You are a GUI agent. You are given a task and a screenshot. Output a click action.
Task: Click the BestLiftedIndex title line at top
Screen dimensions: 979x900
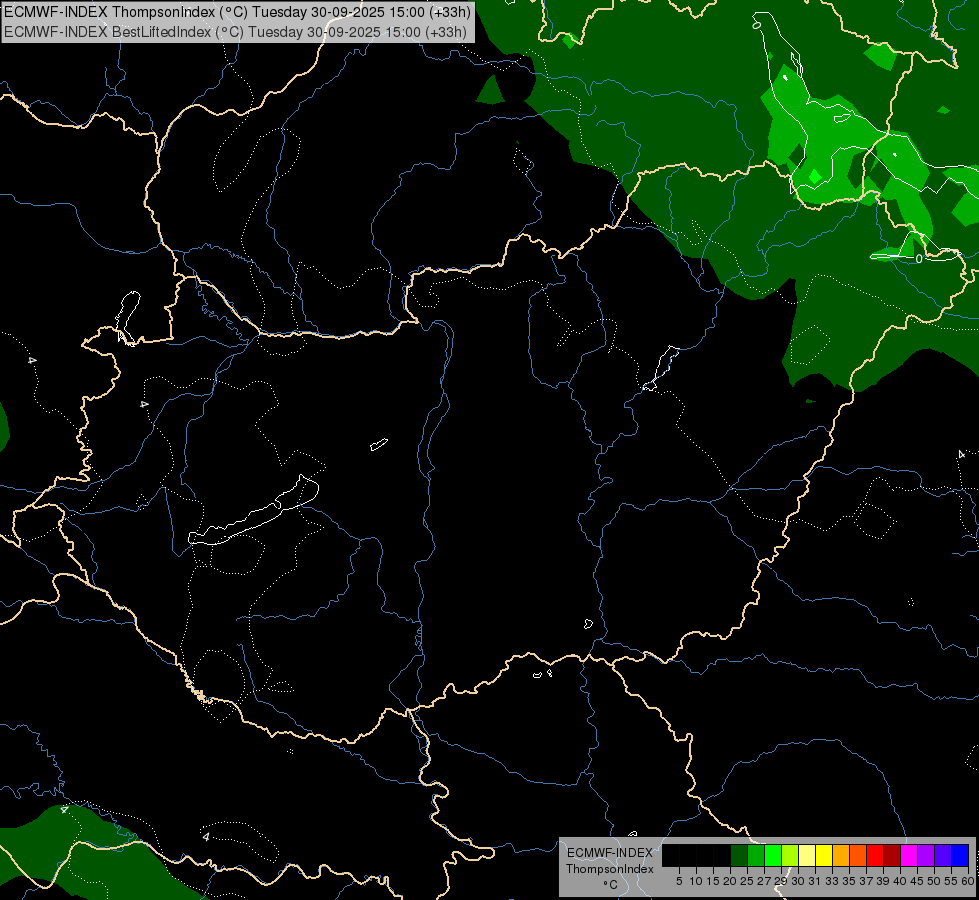(x=235, y=31)
